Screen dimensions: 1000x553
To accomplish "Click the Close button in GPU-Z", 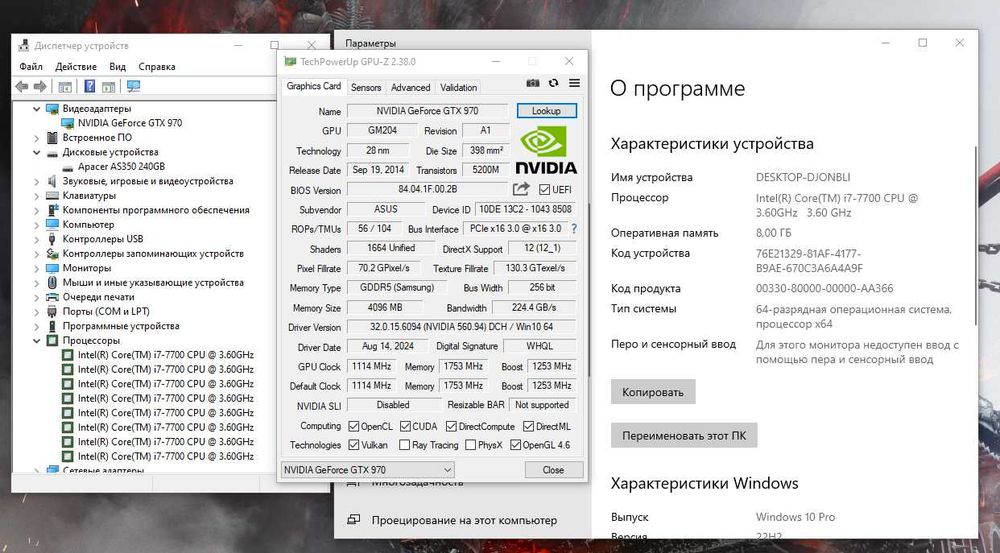I will click(553, 470).
